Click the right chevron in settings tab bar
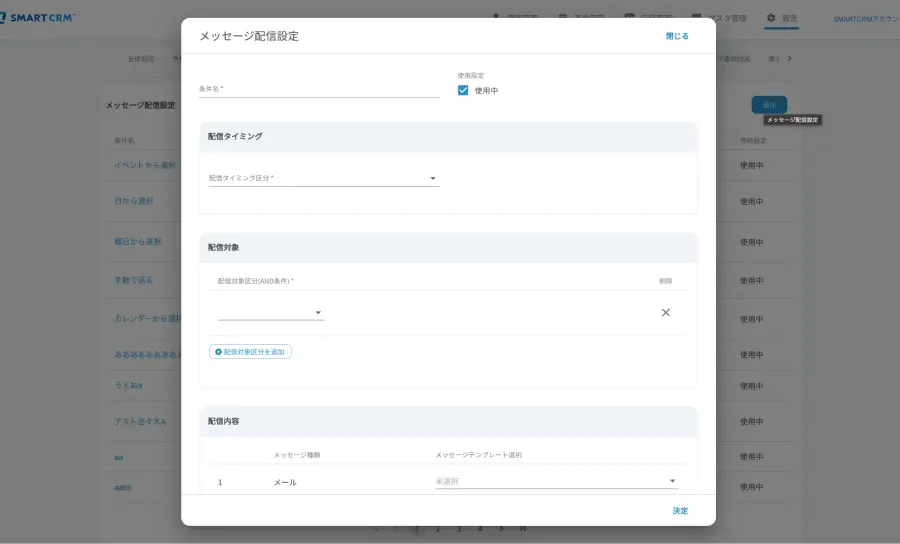The image size is (900, 544). pos(790,59)
